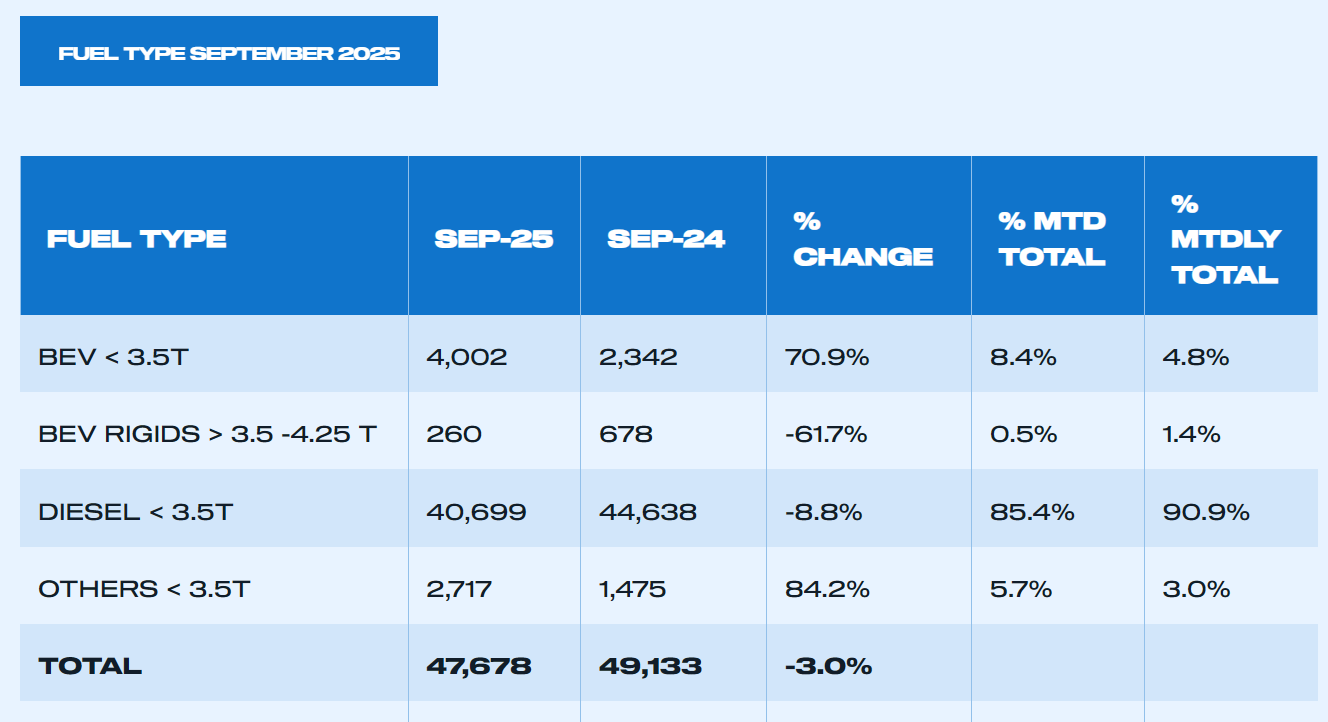Click the % MTD TOTAL header
Viewport: 1328px width, 722px height.
(x=1052, y=239)
